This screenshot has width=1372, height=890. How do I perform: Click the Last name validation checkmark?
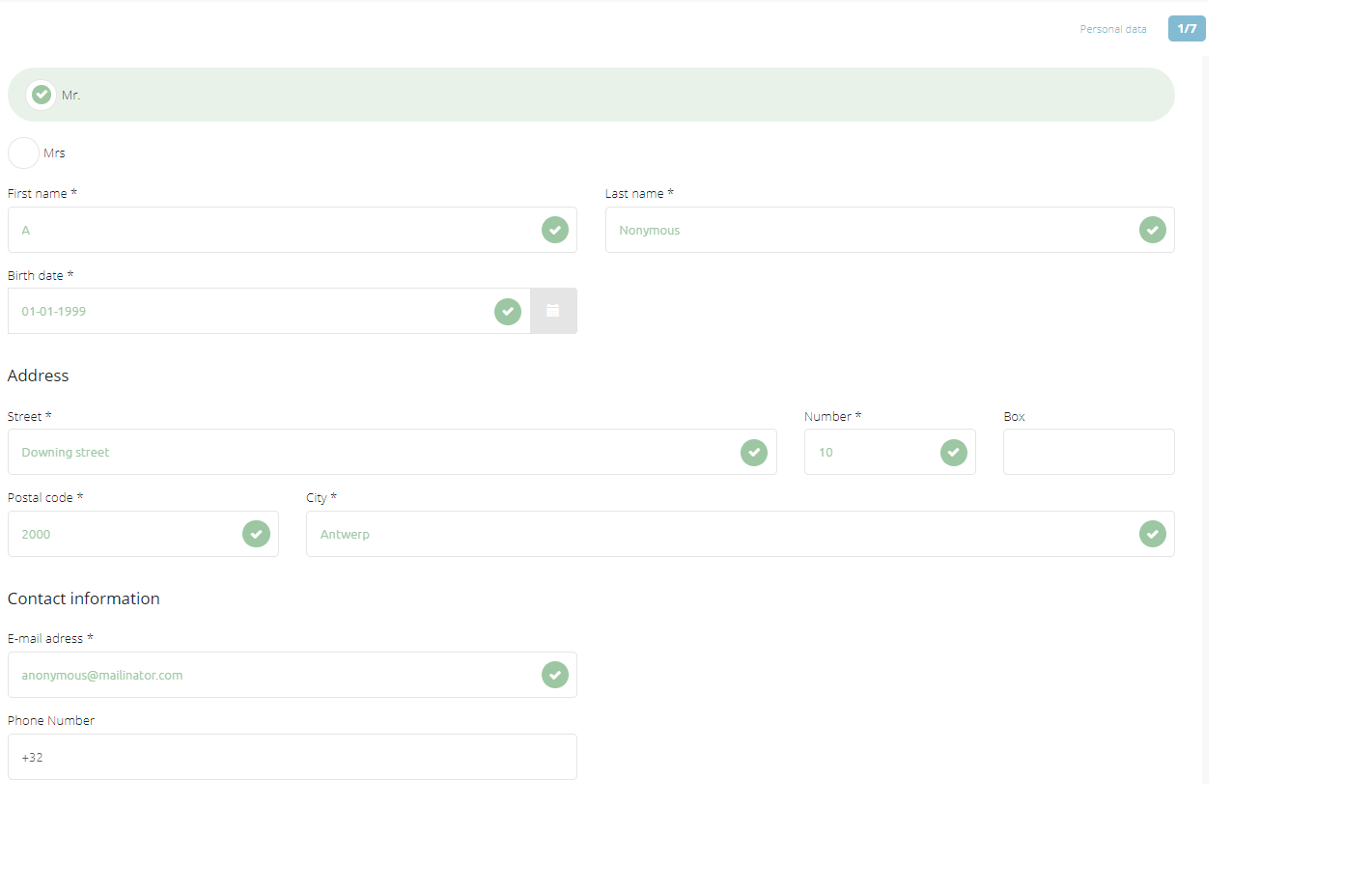(x=1153, y=230)
